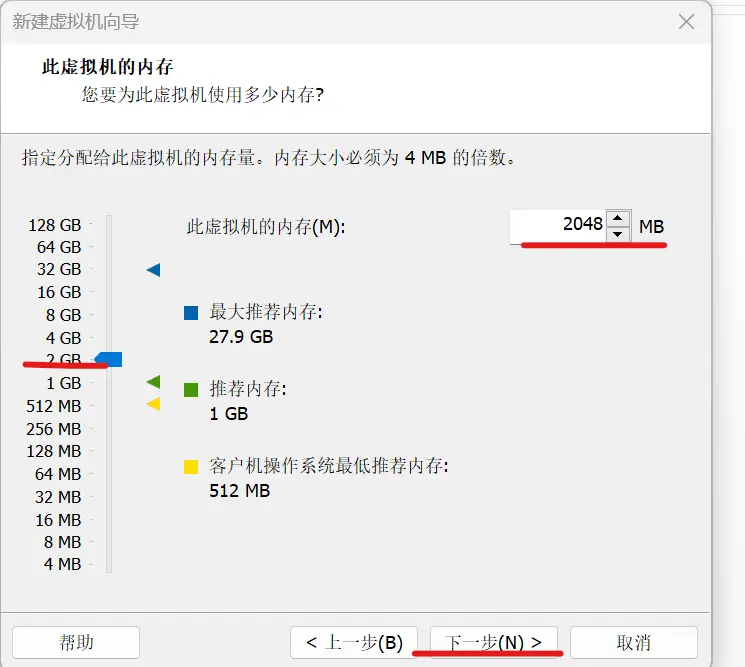Click the green 推荐内存 legend square
Screen dimensions: 745x667
pos(191,390)
